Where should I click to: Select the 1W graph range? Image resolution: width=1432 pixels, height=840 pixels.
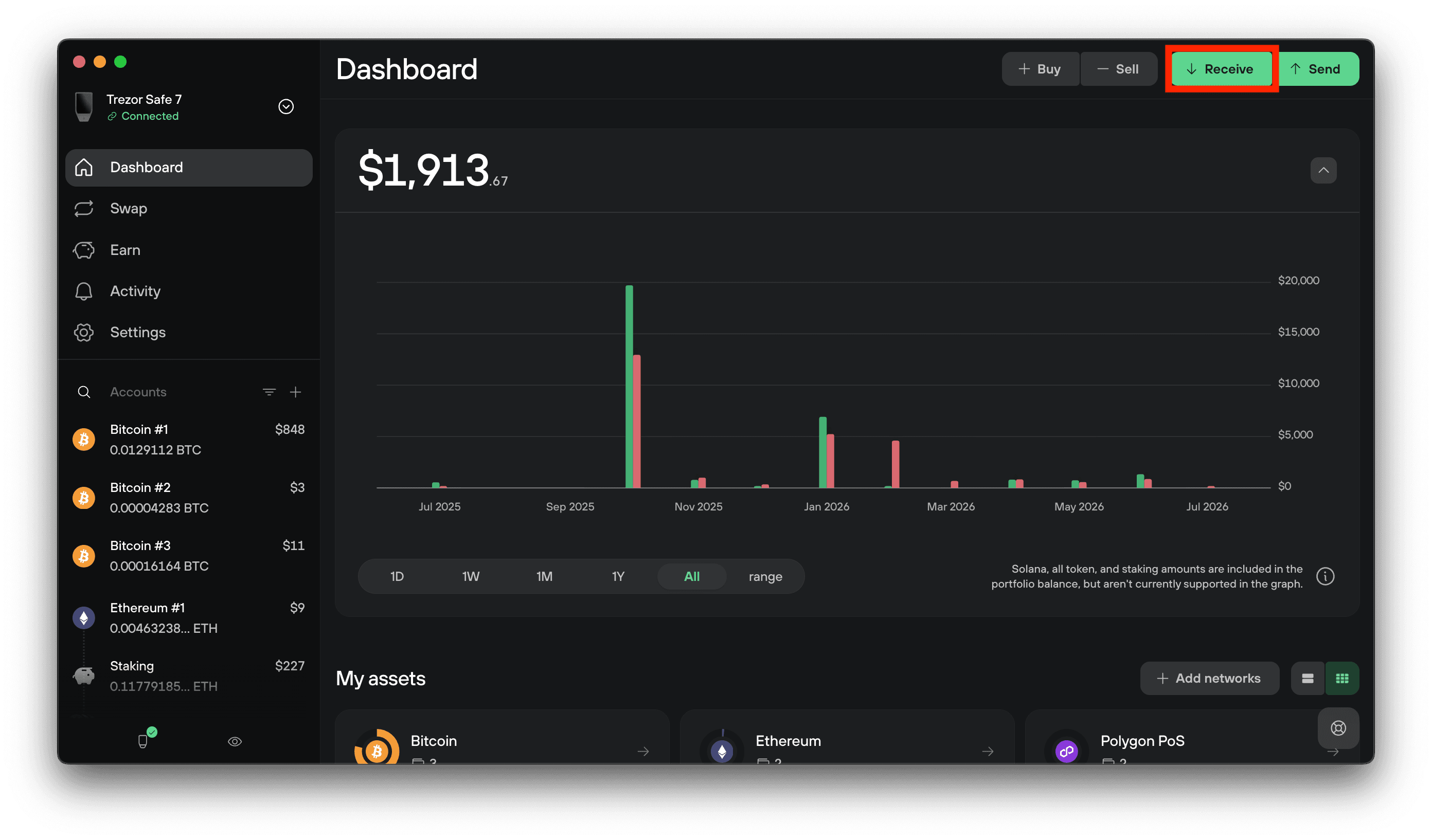pos(471,576)
